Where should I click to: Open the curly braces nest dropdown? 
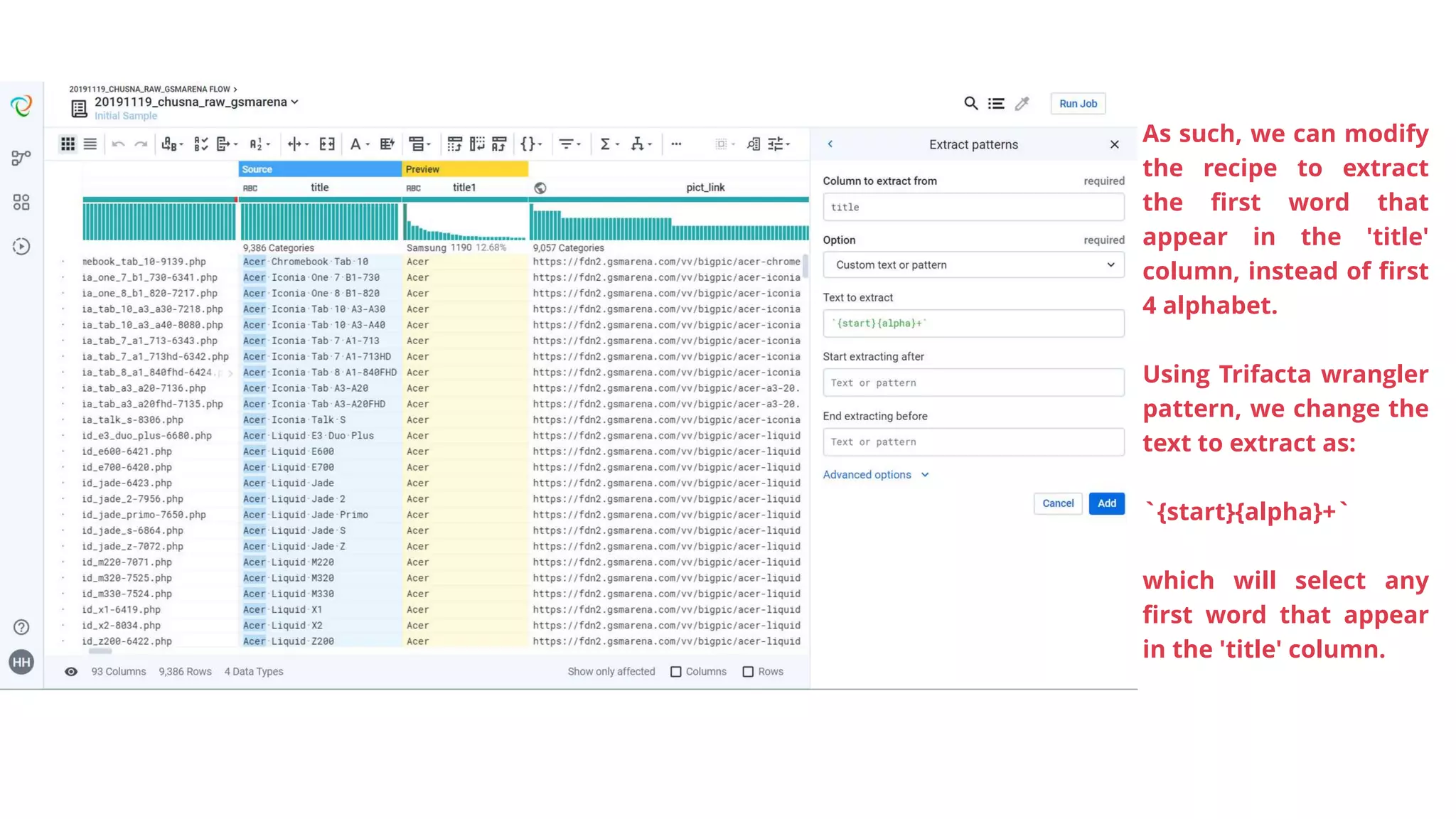[x=531, y=144]
